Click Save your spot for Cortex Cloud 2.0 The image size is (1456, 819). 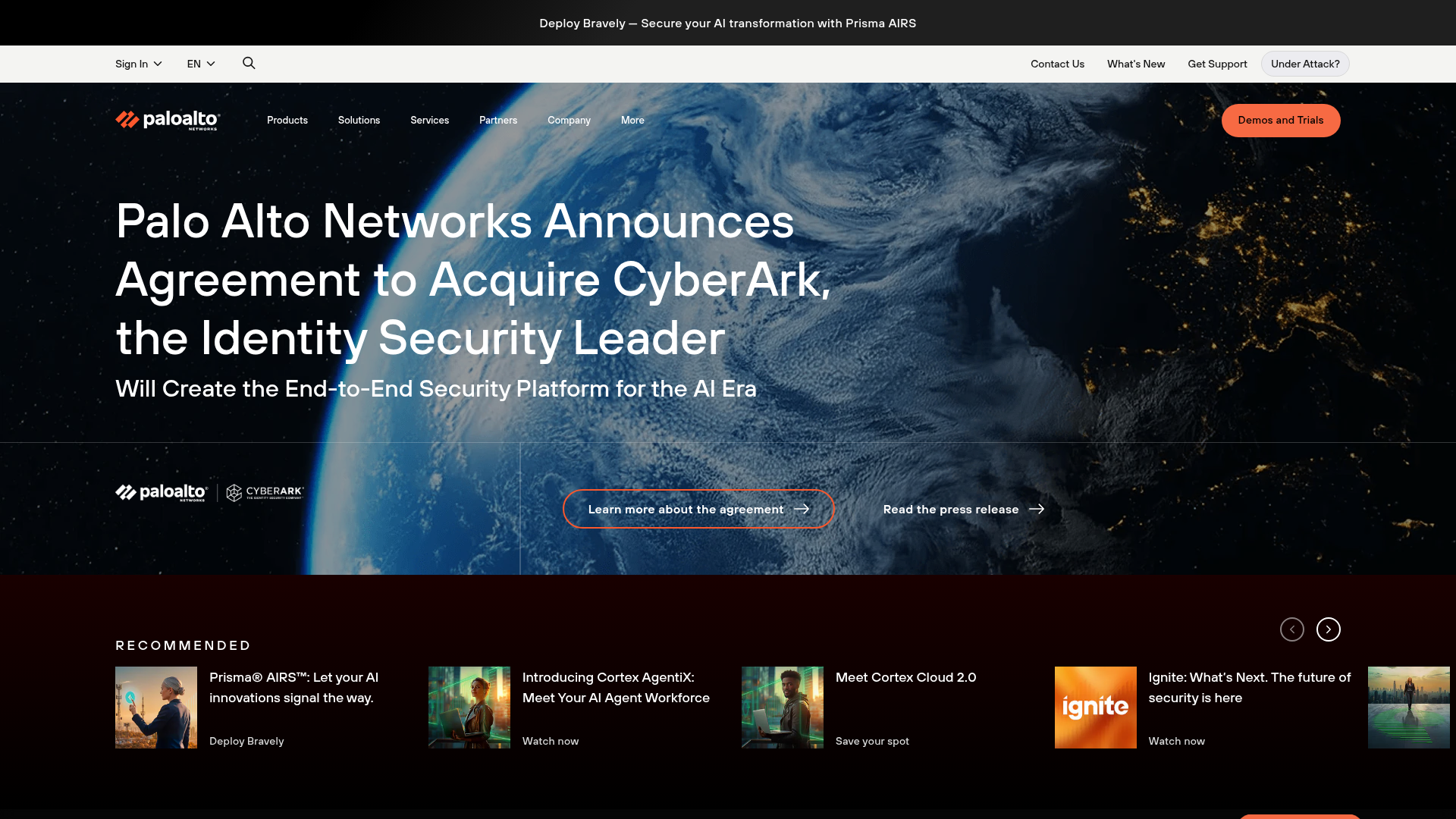coord(871,741)
